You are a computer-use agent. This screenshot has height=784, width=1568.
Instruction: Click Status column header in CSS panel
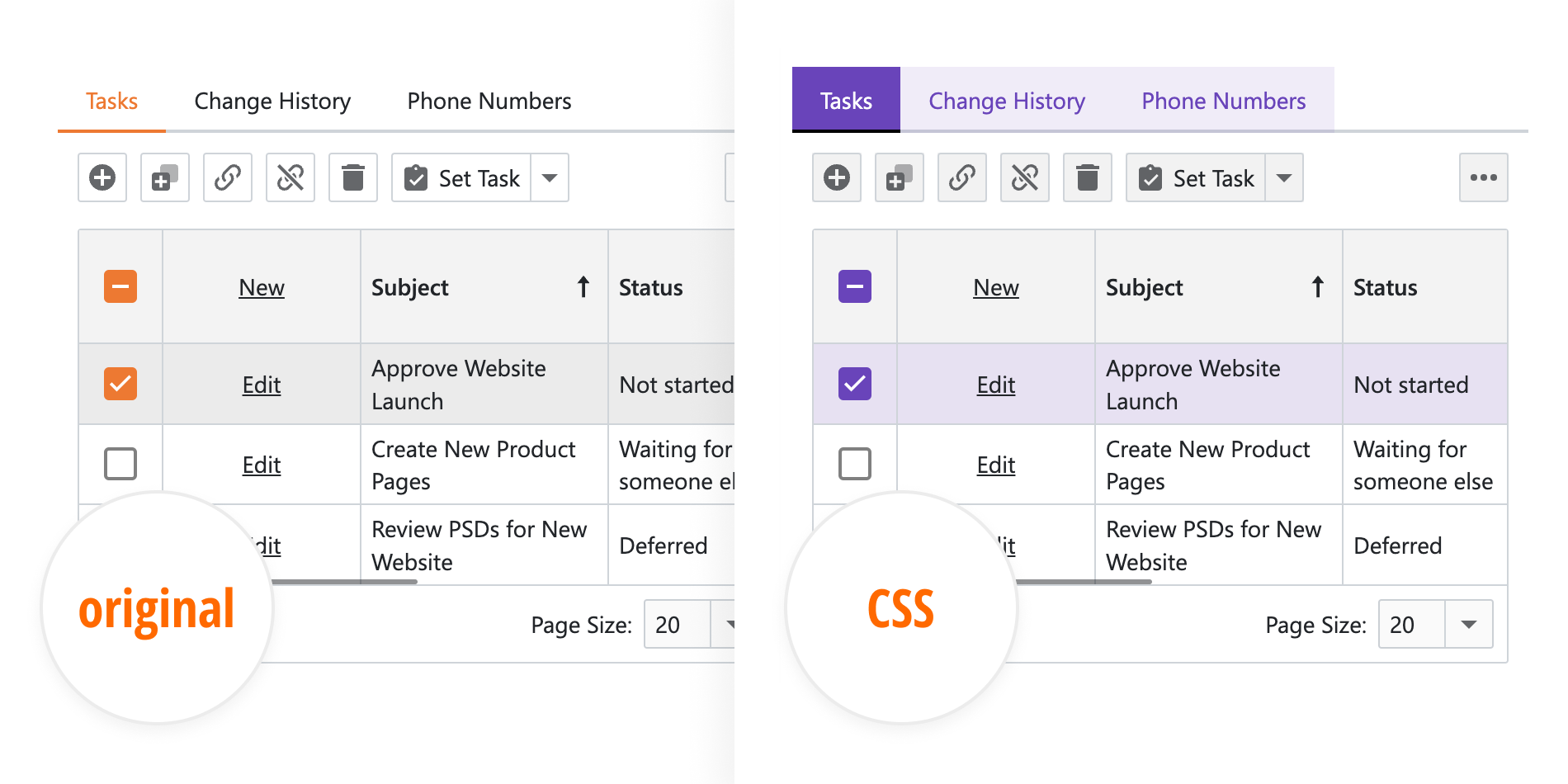click(x=1425, y=287)
